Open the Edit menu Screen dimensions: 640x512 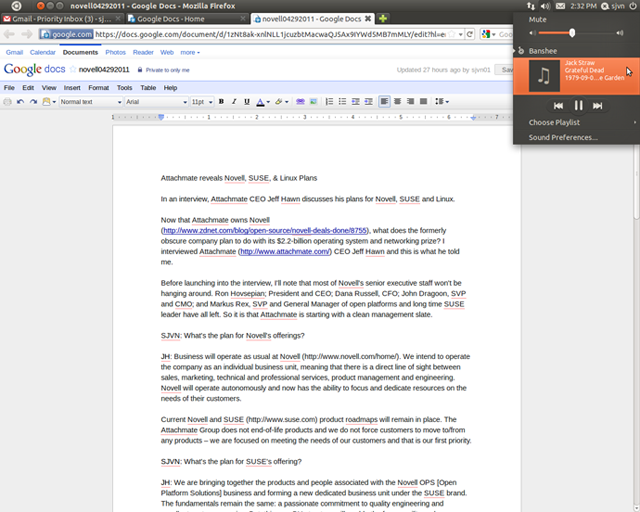click(28, 88)
